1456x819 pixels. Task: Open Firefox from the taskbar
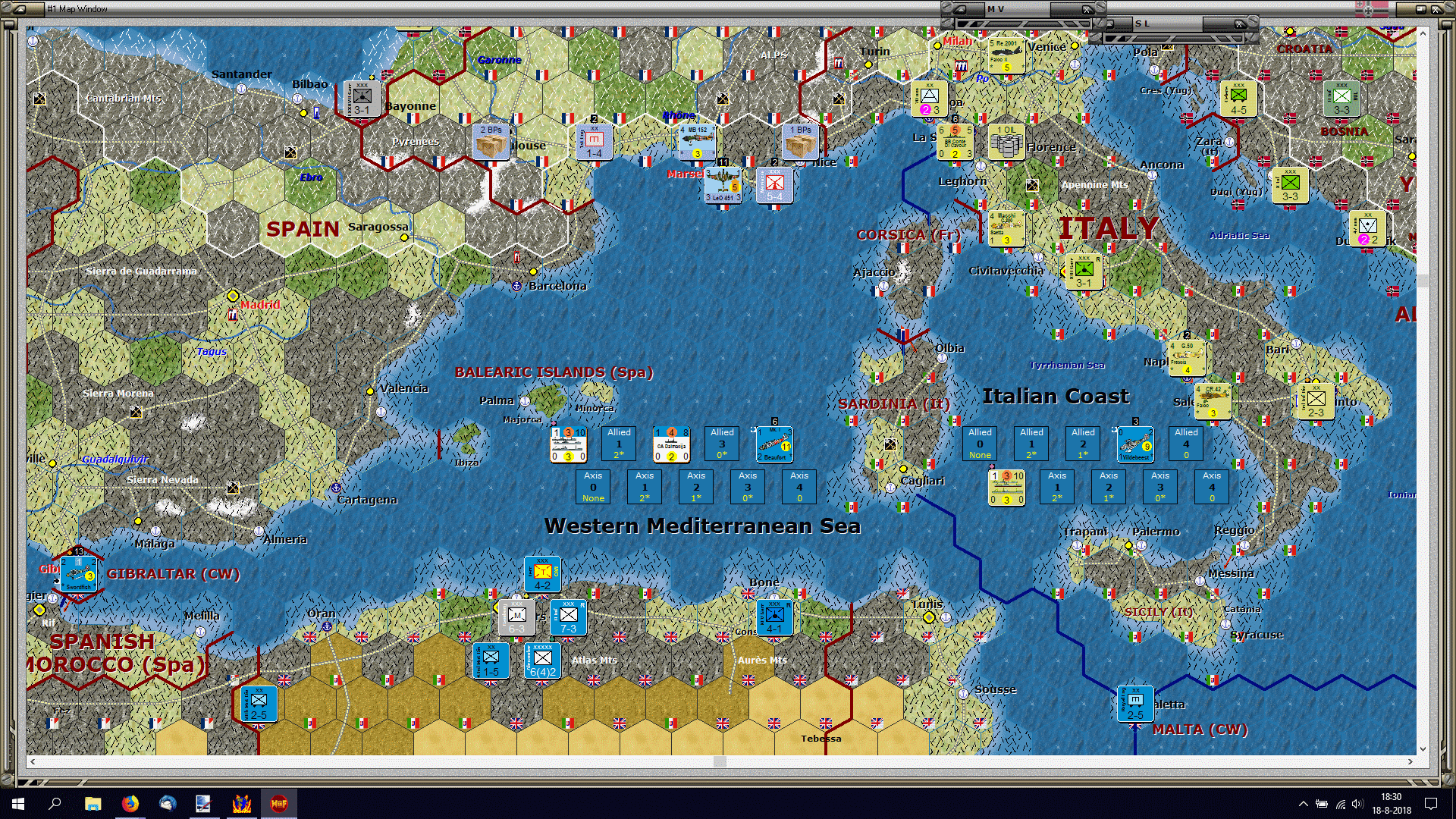pos(130,804)
